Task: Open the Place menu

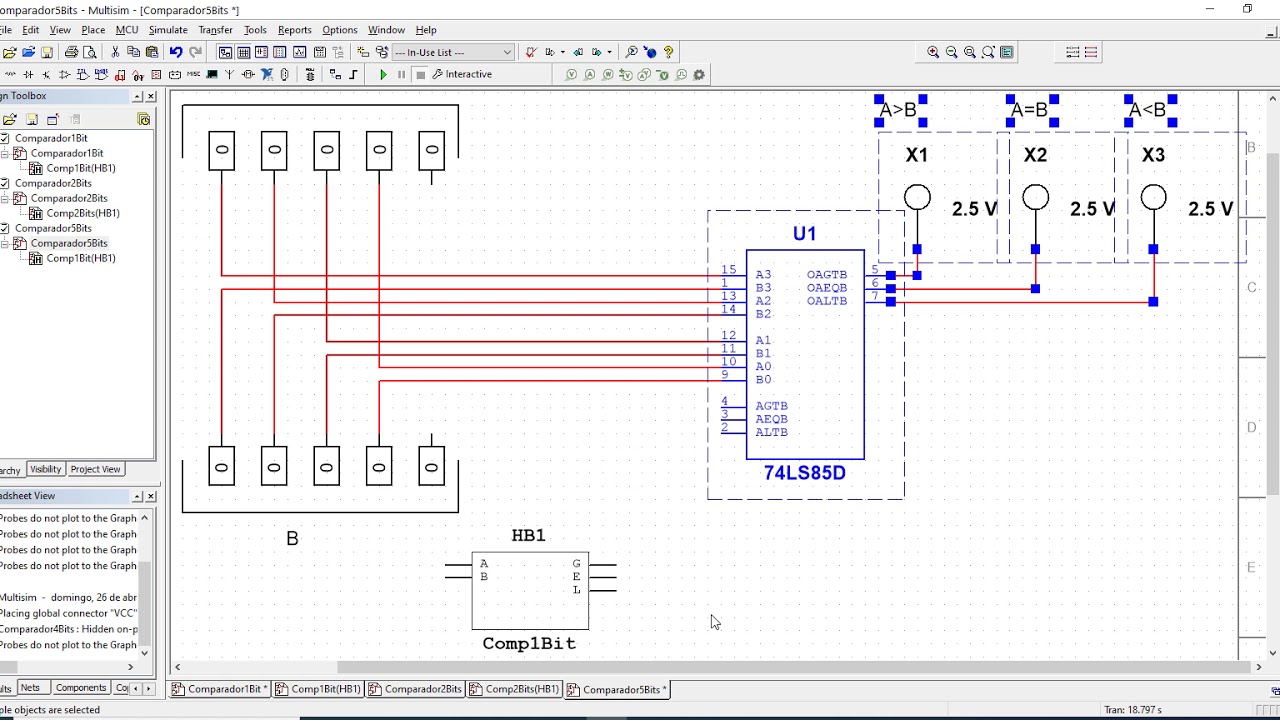Action: coord(93,30)
